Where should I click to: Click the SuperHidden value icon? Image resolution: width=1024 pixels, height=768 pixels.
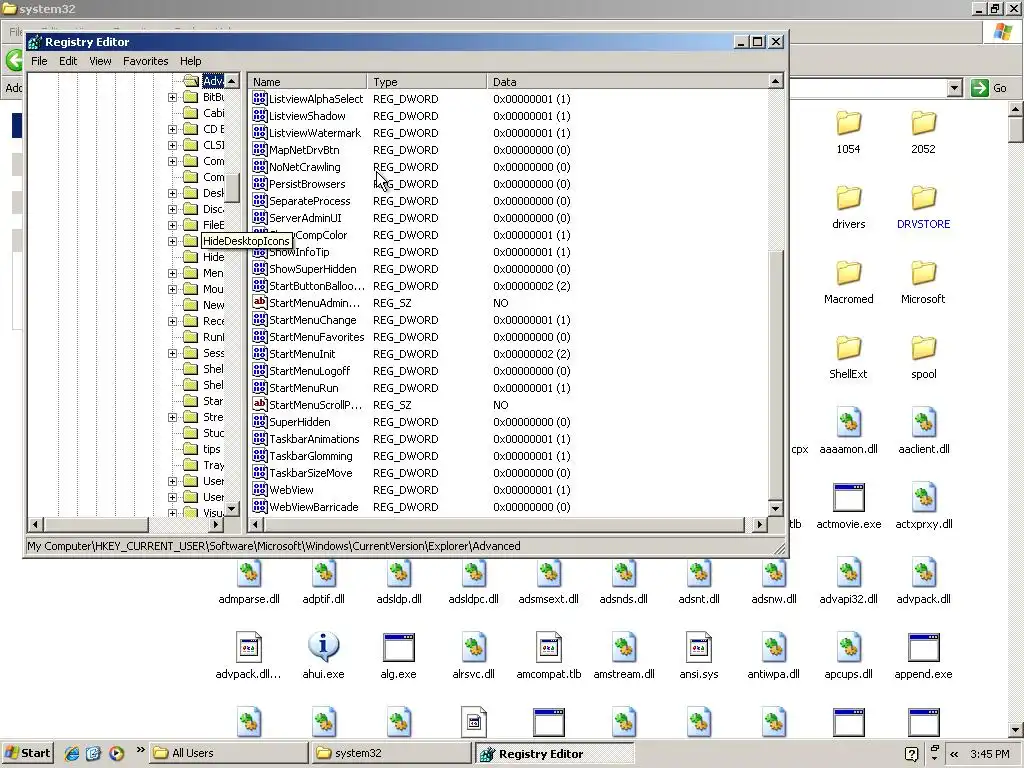[x=259, y=421]
